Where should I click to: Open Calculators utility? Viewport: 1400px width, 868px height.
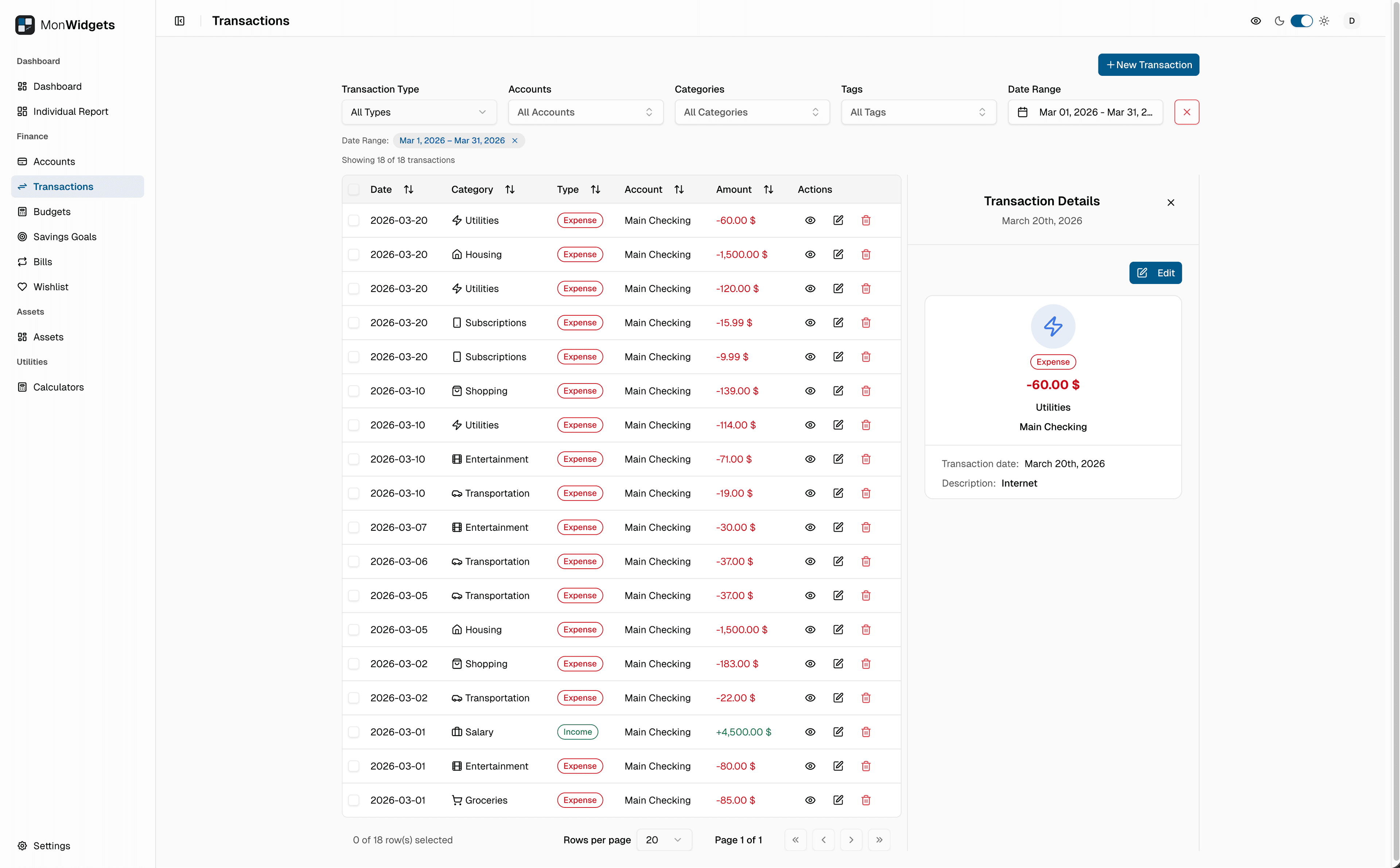[78, 387]
